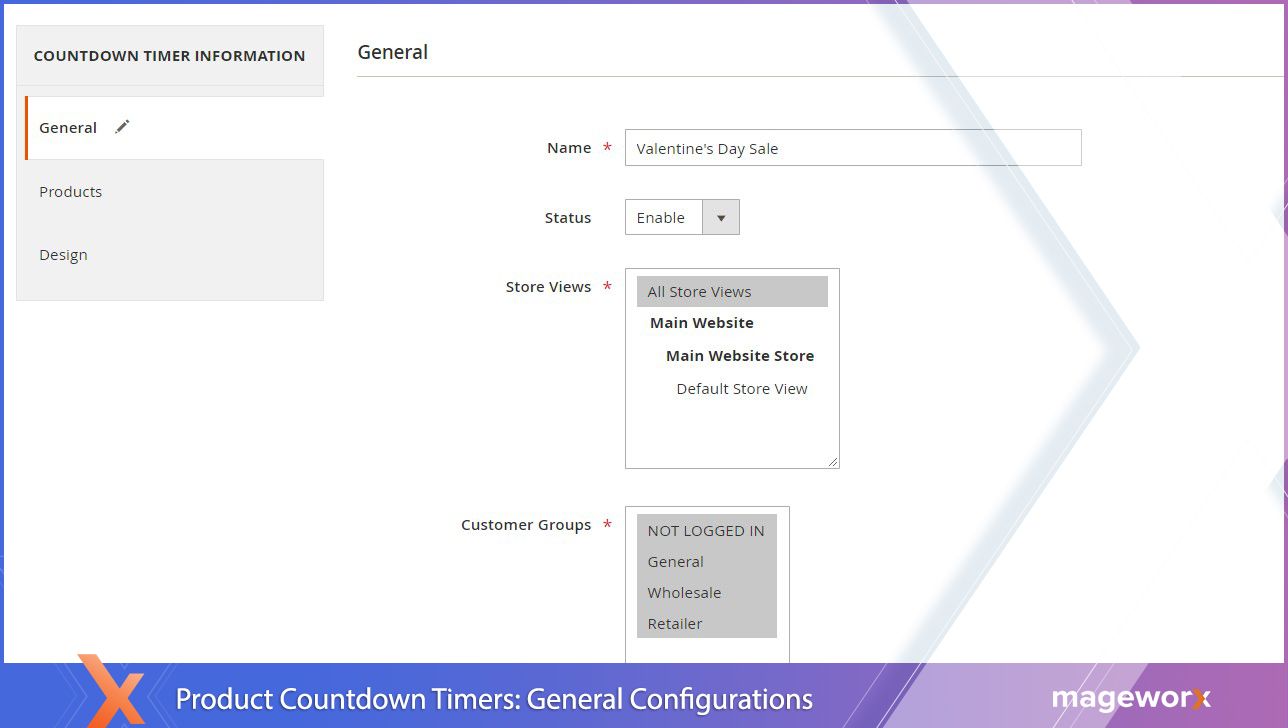Select Main Website in Store Views

click(702, 322)
